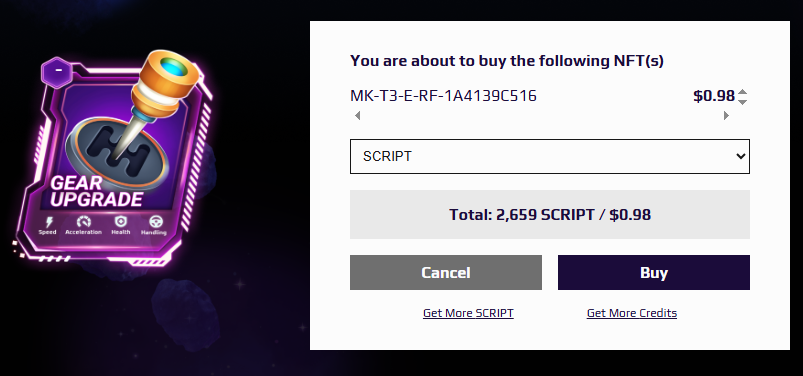Image resolution: width=803 pixels, height=376 pixels.
Task: Confirm purchase with the Buy button
Action: 653,273
